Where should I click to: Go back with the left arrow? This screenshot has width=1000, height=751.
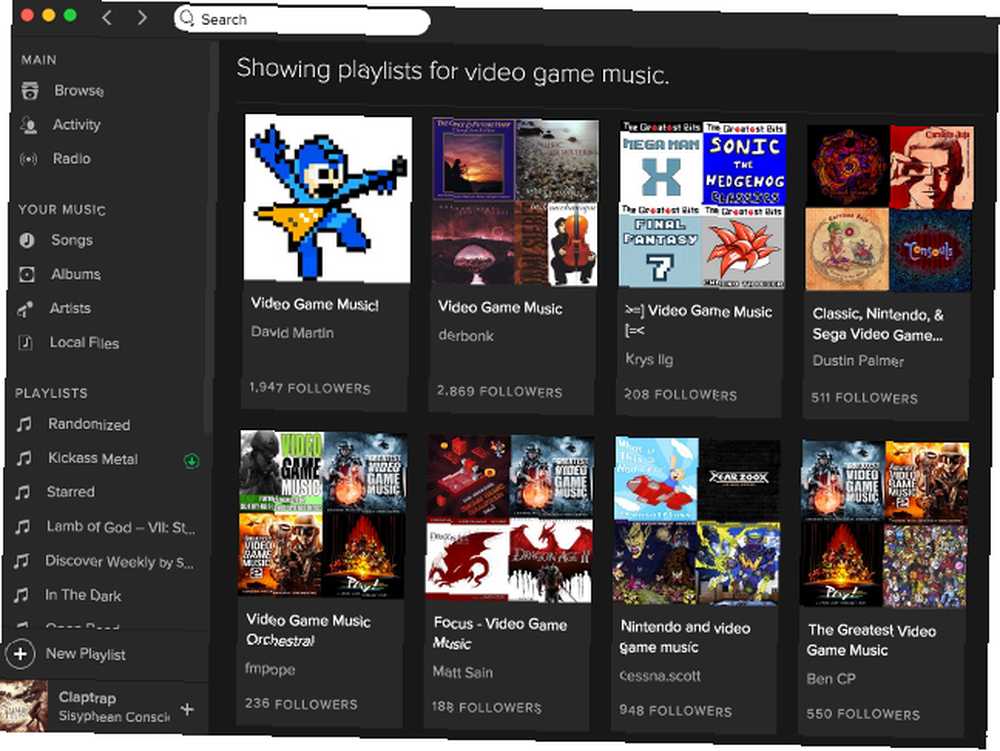[107, 17]
